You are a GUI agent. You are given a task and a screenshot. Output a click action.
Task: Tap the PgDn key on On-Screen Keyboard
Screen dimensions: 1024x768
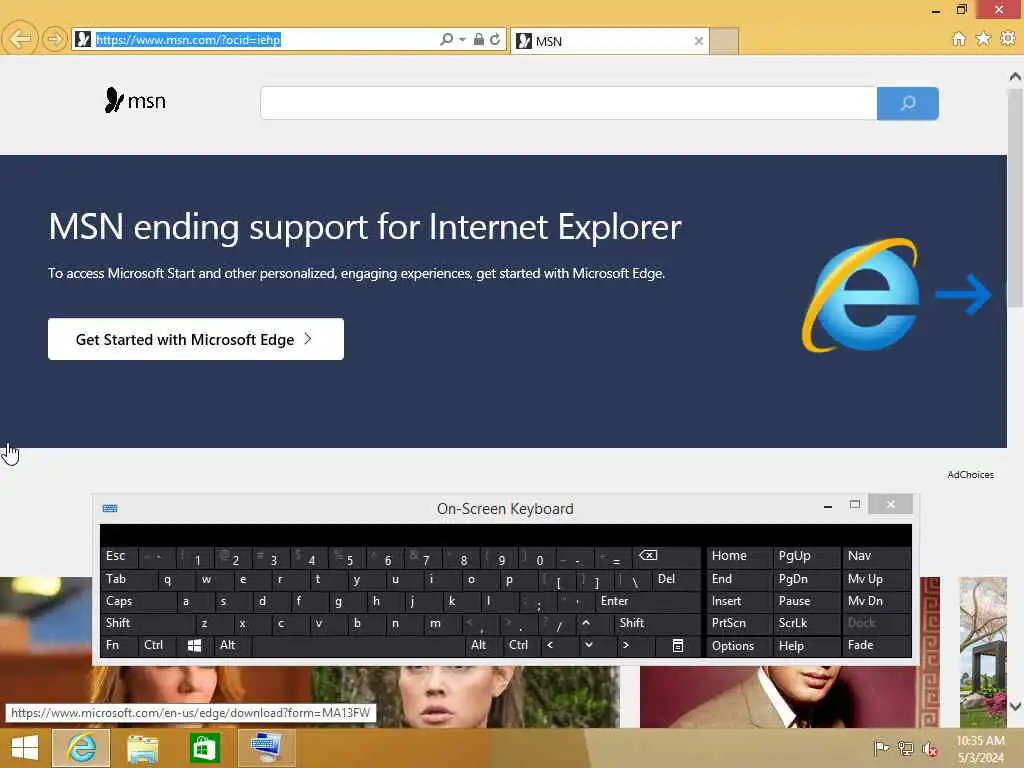pyautogui.click(x=806, y=579)
